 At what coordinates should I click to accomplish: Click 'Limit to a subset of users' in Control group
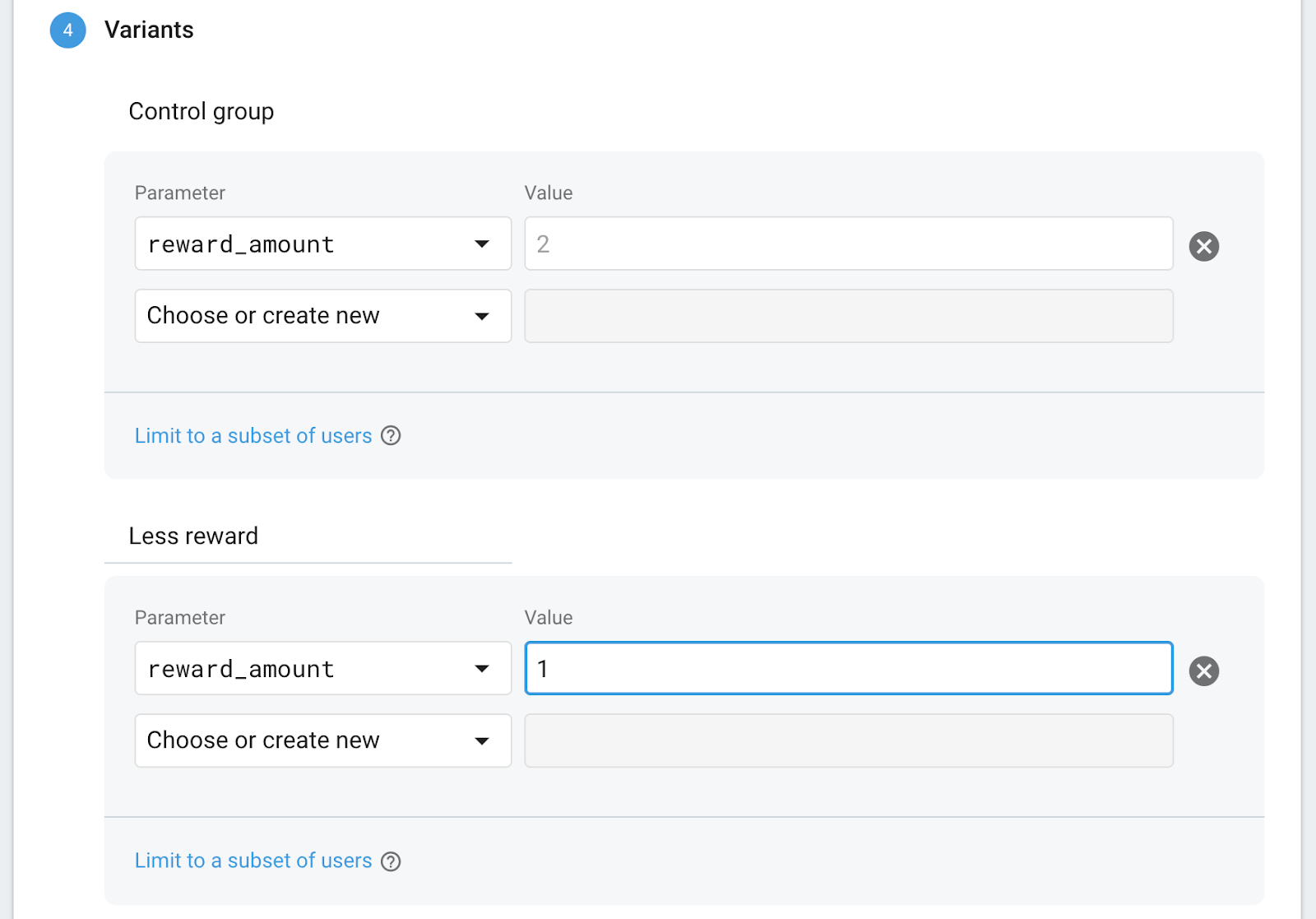(253, 436)
